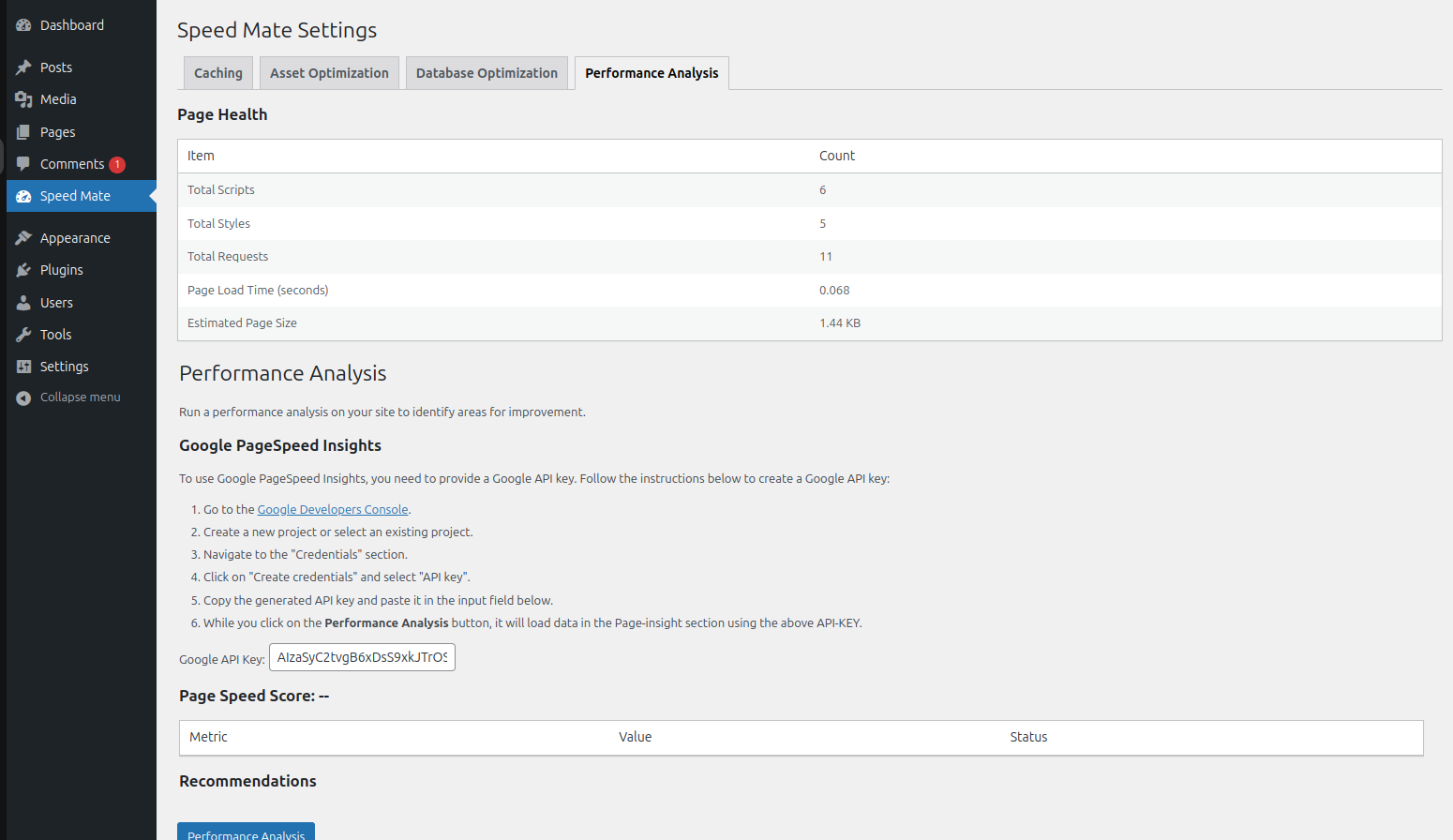
Task: Click the Total Styles row label
Action: click(218, 223)
